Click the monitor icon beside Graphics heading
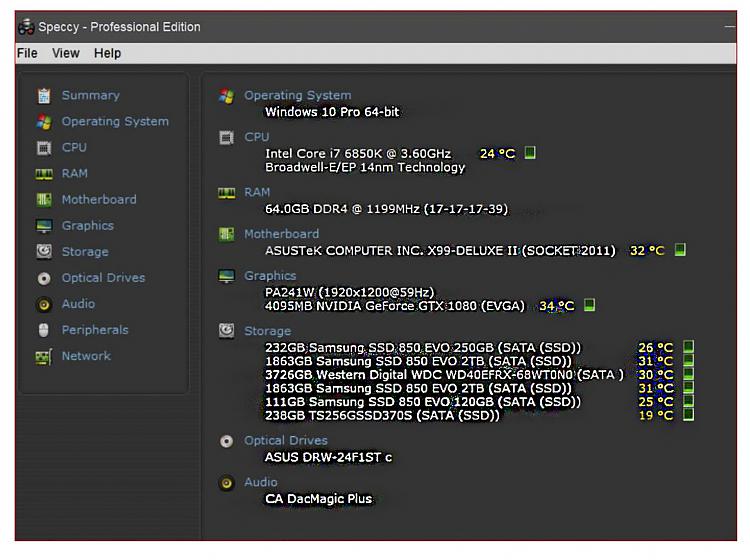The image size is (750, 560). point(226,276)
